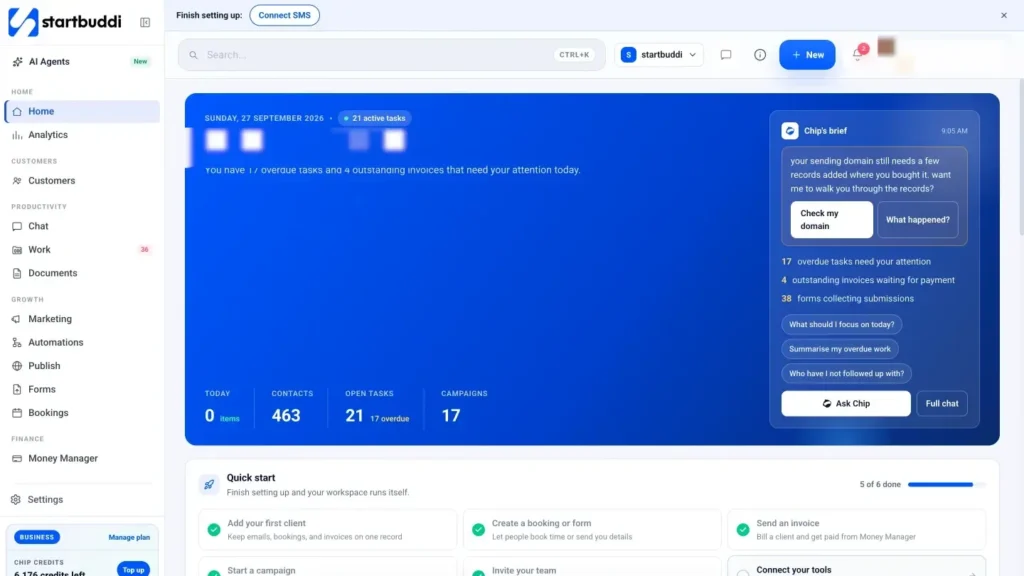
Task: Click the Analytics bar chart icon
Action: coord(17,135)
